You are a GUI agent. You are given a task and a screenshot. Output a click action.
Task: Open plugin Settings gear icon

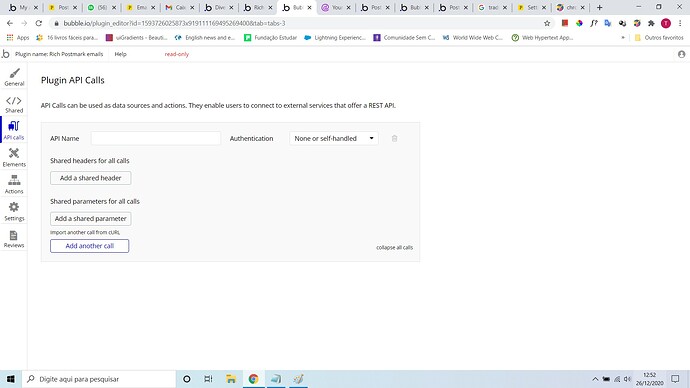tap(14, 207)
